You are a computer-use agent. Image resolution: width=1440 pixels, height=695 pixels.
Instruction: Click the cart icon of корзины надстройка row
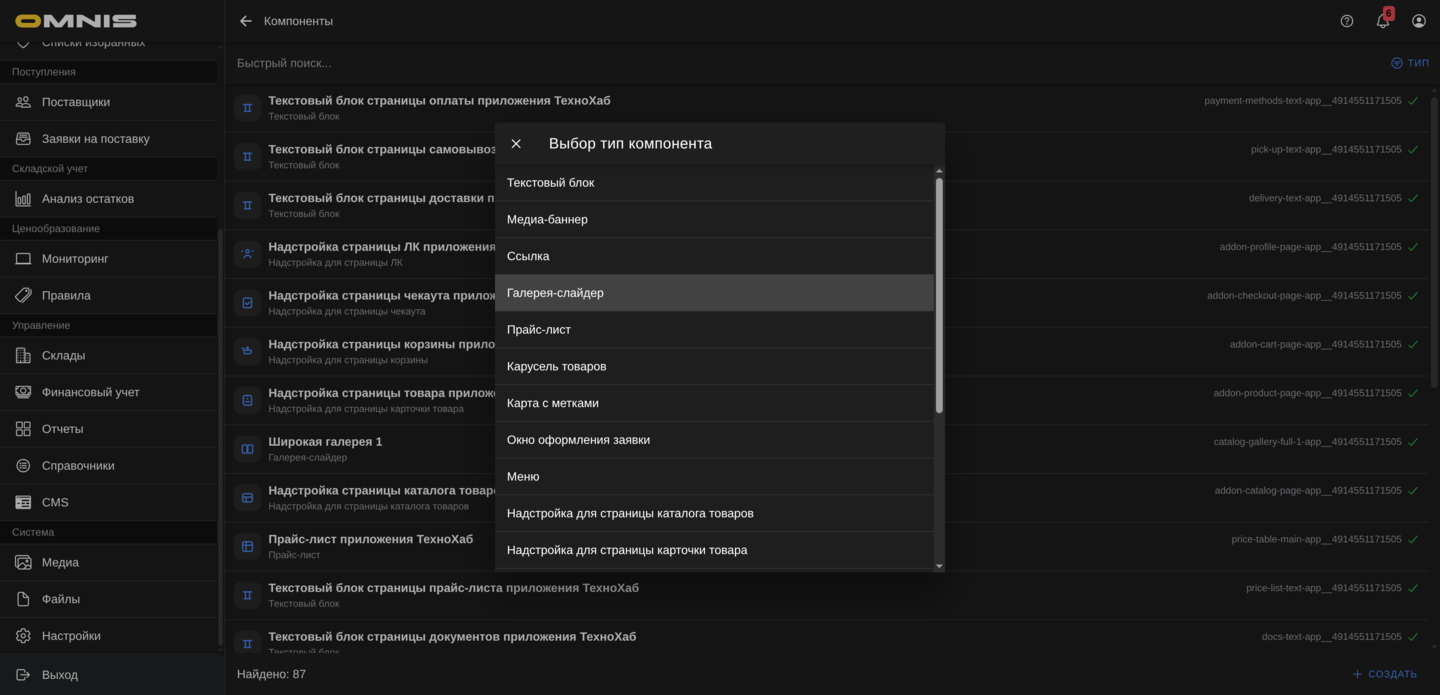tap(246, 350)
